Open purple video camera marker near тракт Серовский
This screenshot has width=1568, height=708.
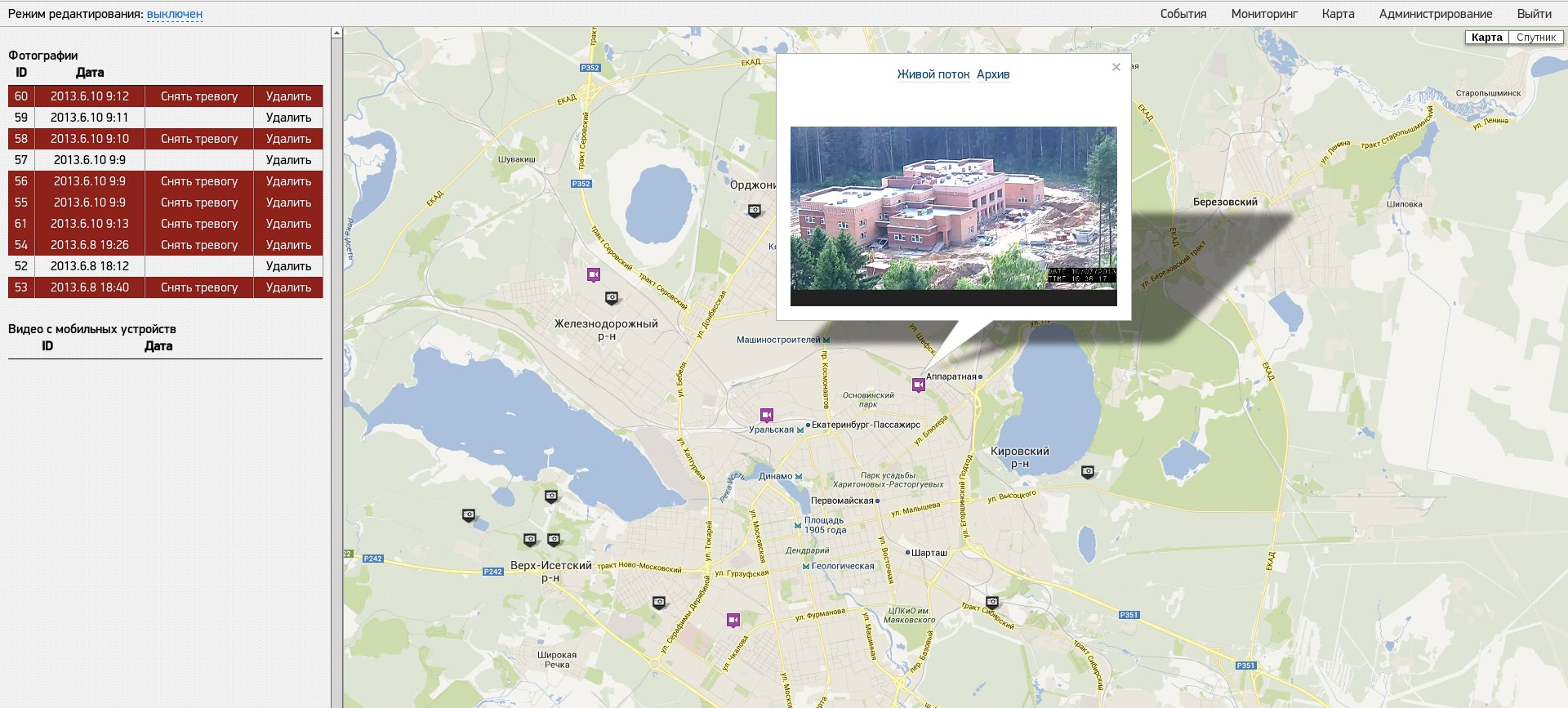(x=594, y=274)
